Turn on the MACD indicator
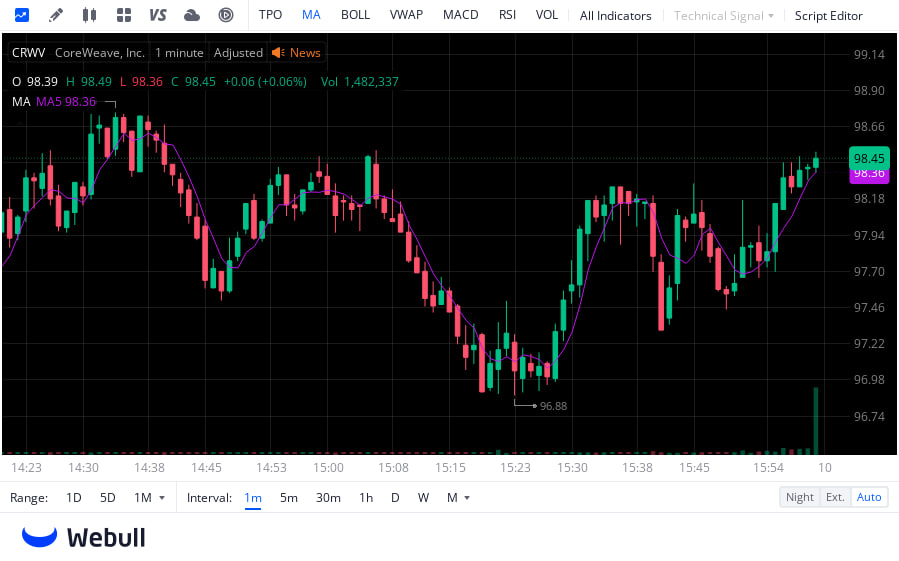The width and height of the screenshot is (899, 561). (461, 15)
